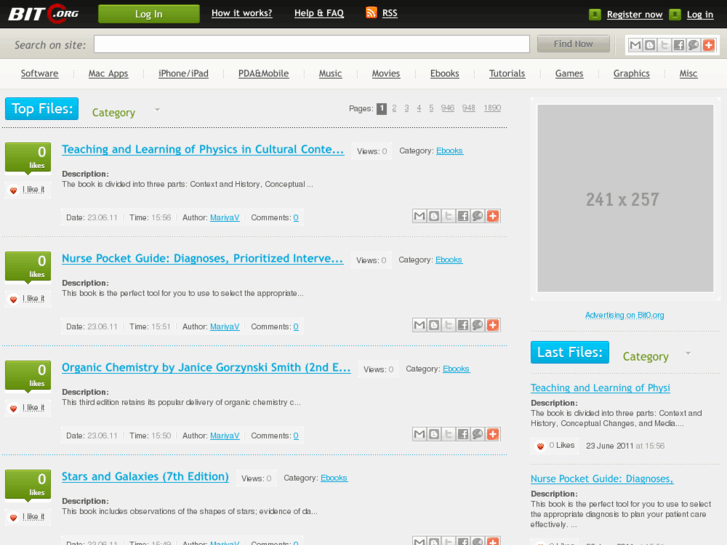Click the Find Now search button

click(x=573, y=44)
